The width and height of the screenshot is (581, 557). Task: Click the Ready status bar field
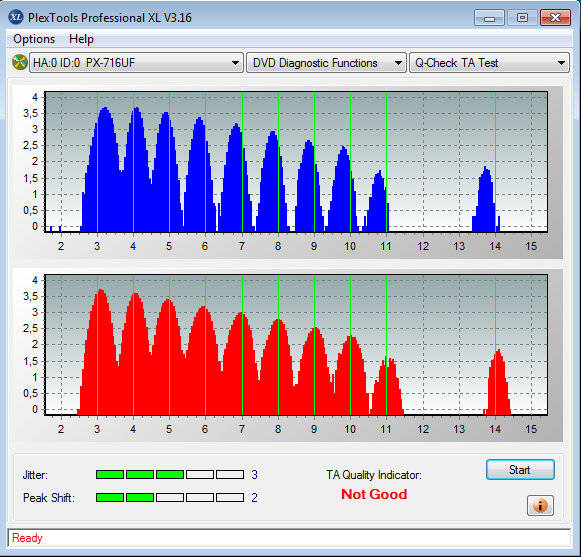pos(289,538)
